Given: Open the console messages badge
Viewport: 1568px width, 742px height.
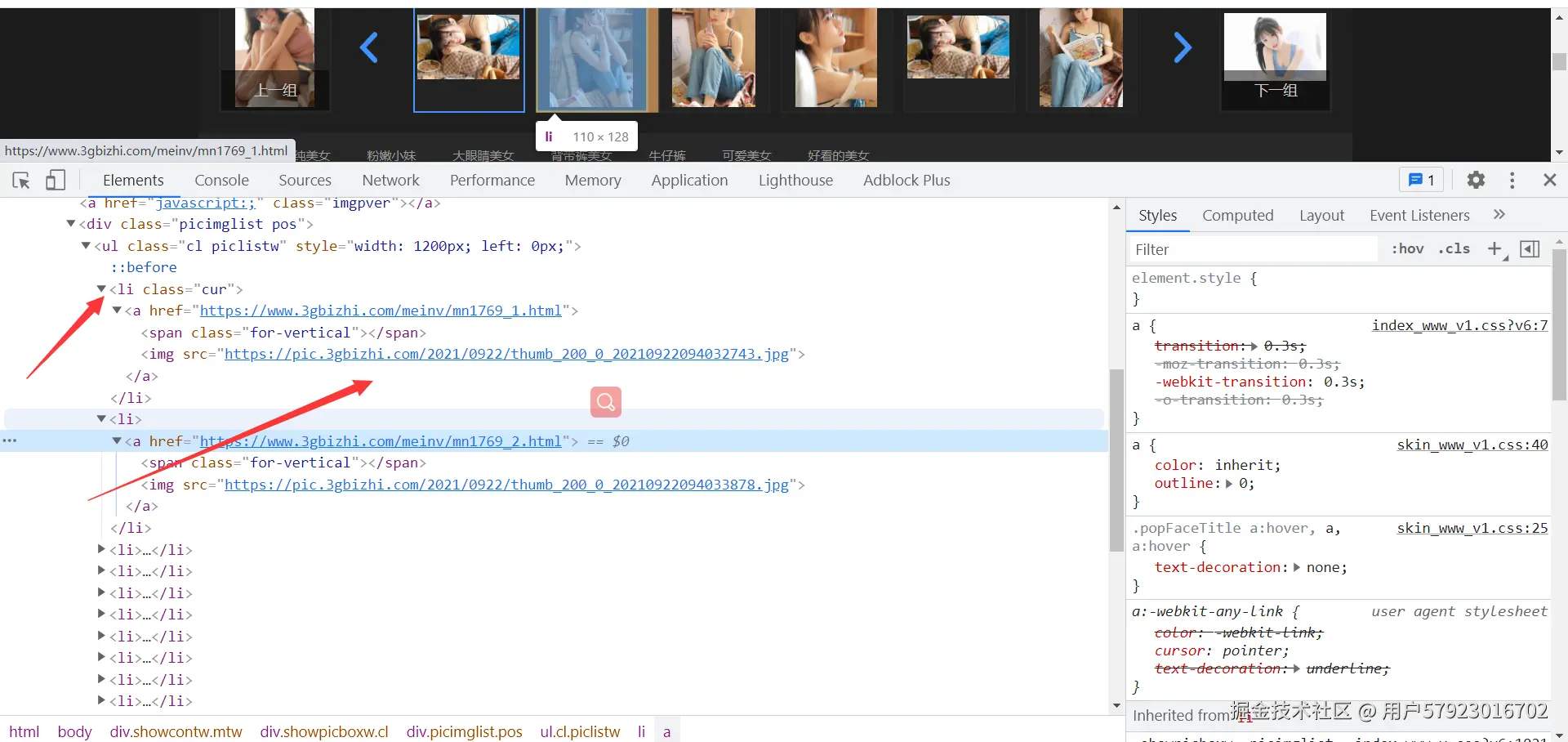Looking at the screenshot, I should [x=1422, y=180].
